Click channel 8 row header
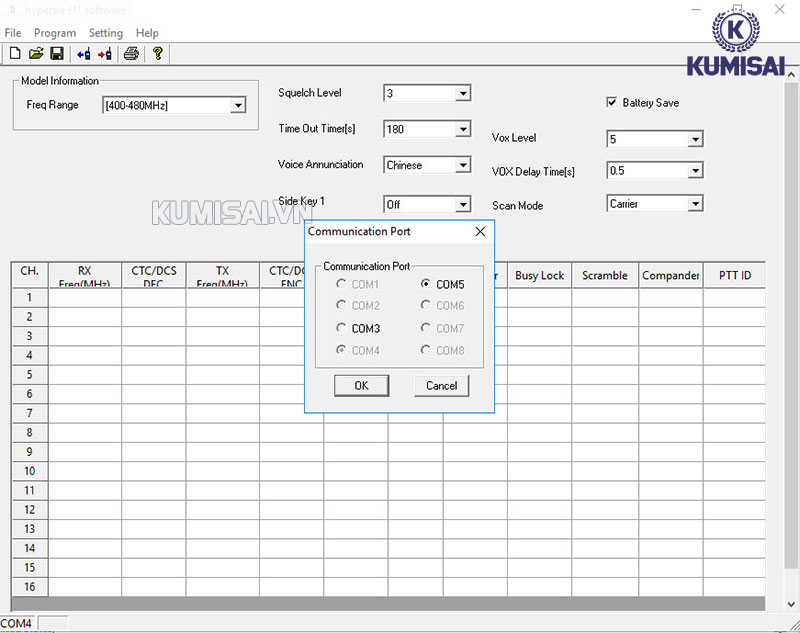The image size is (800, 633). (29, 432)
